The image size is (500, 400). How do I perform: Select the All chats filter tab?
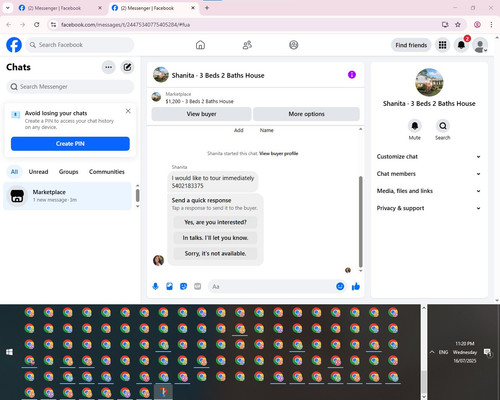point(14,172)
